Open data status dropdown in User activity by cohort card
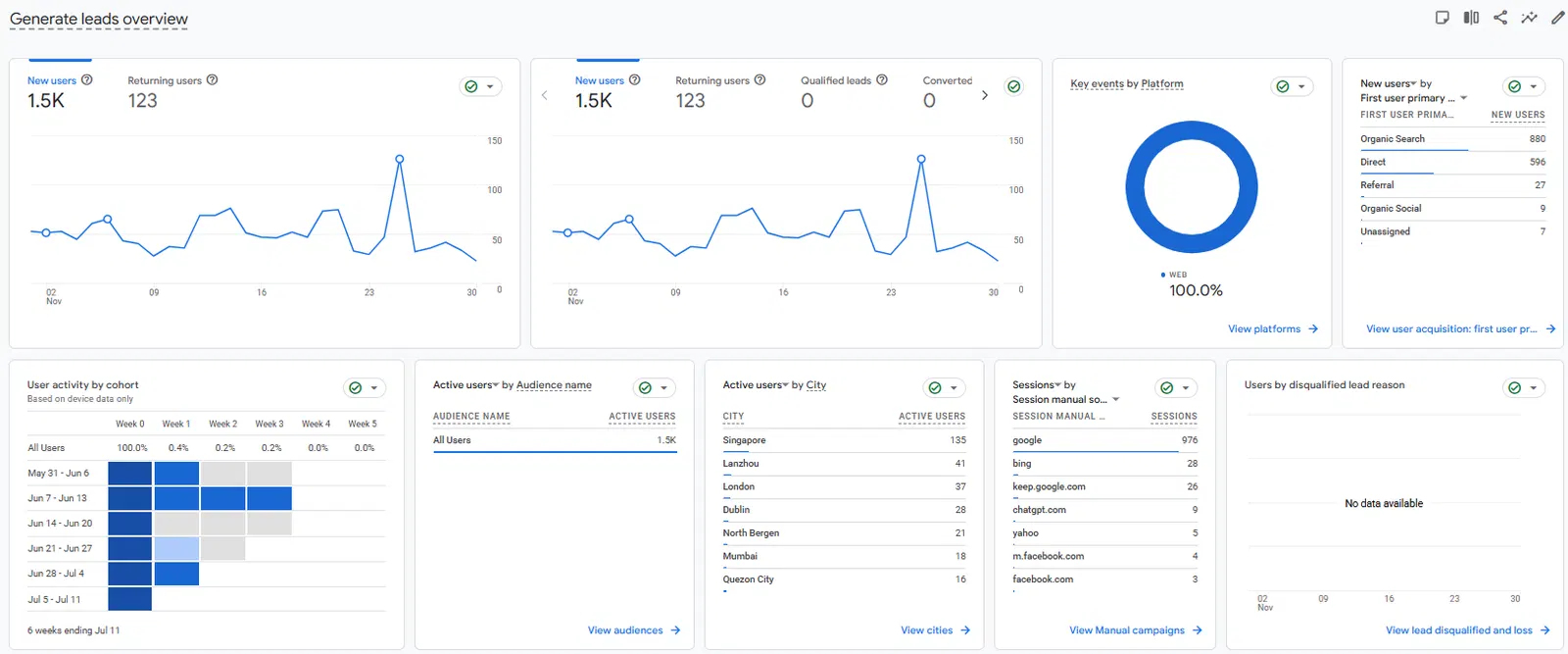1568x654 pixels. tap(365, 387)
